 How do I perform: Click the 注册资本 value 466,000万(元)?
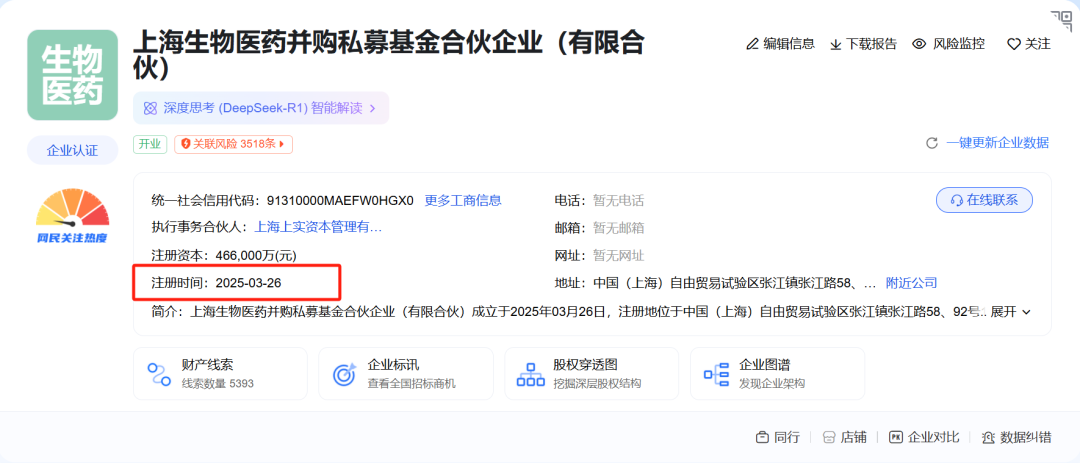tap(256, 256)
